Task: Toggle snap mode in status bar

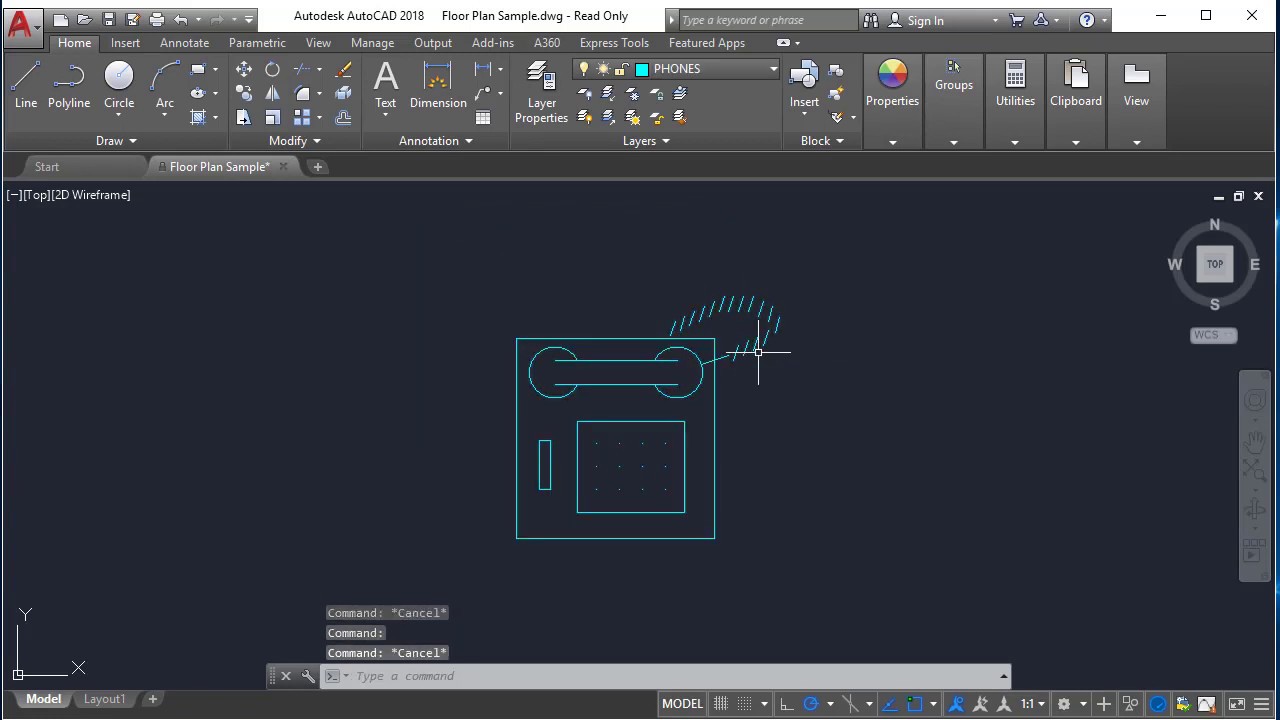Action: 746,704
